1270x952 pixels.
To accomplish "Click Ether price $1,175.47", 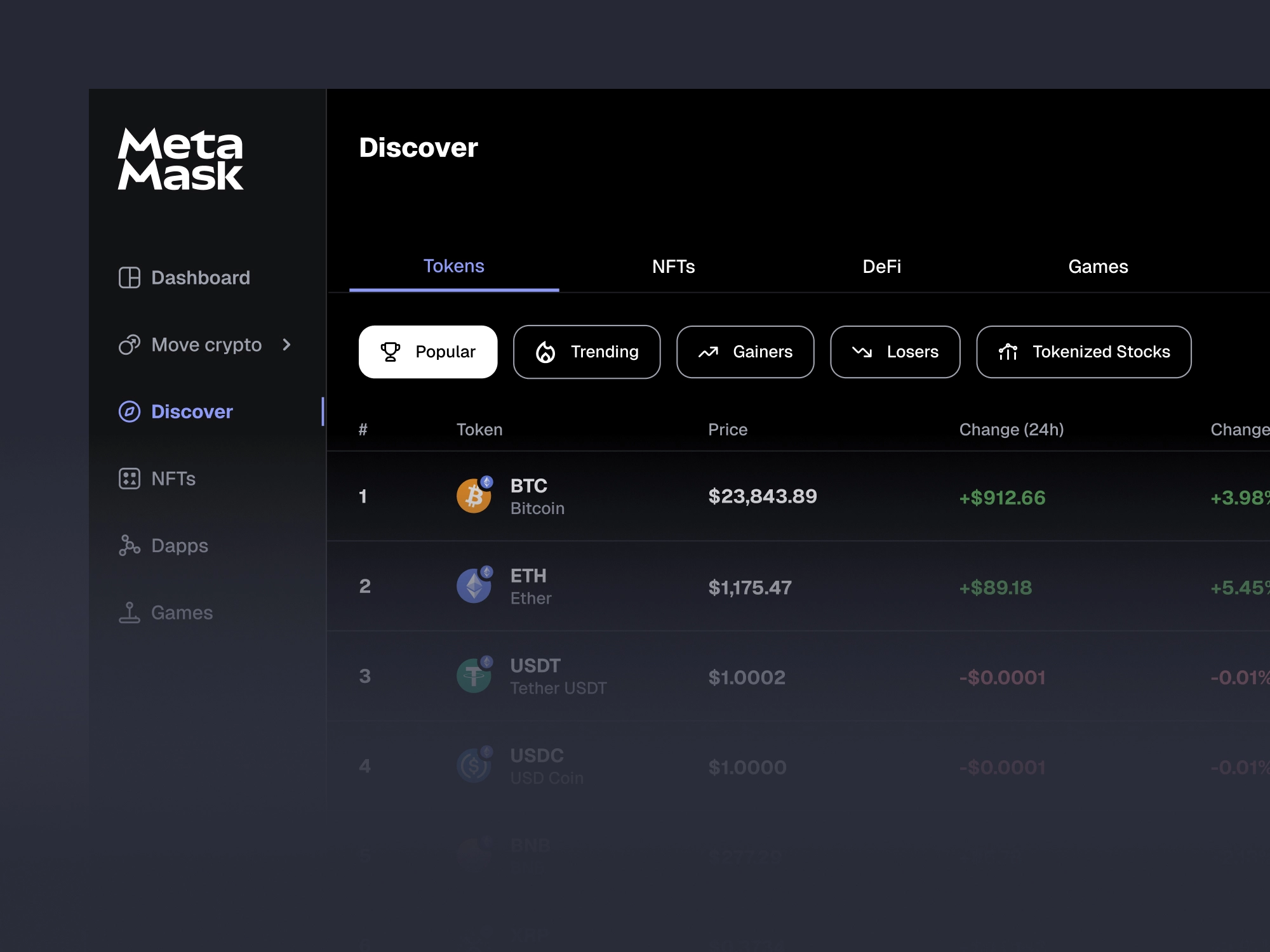I will (750, 587).
